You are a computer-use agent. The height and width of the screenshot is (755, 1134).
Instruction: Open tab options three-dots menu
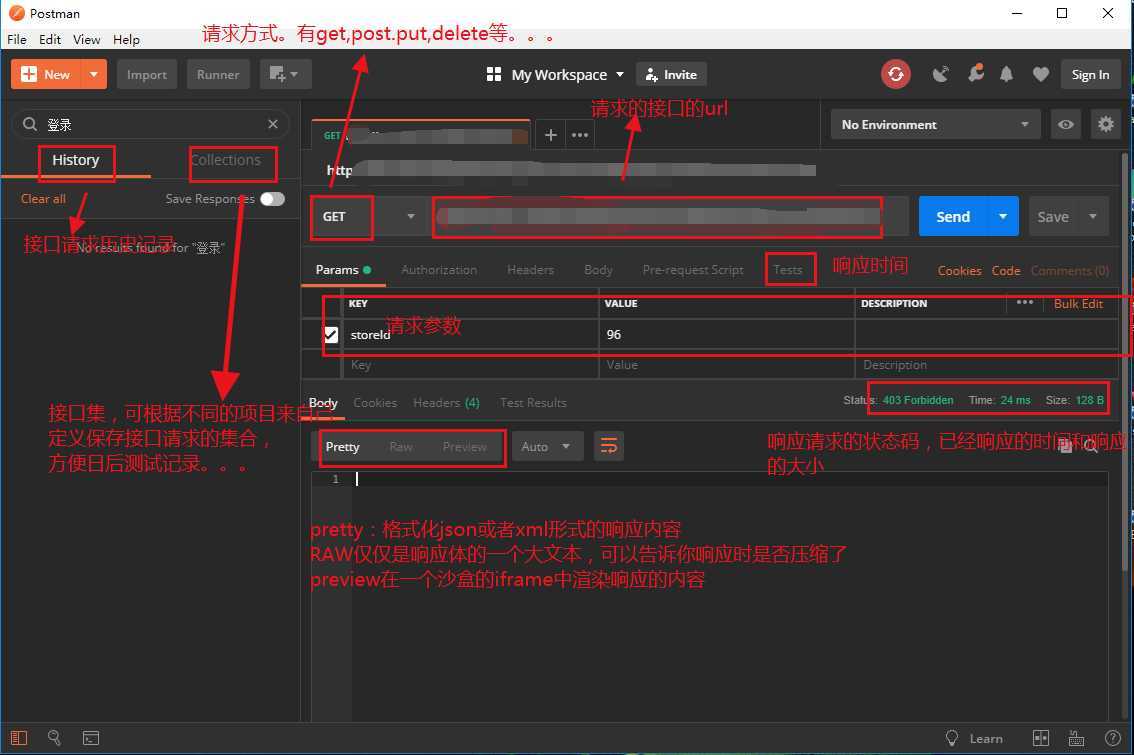(580, 135)
